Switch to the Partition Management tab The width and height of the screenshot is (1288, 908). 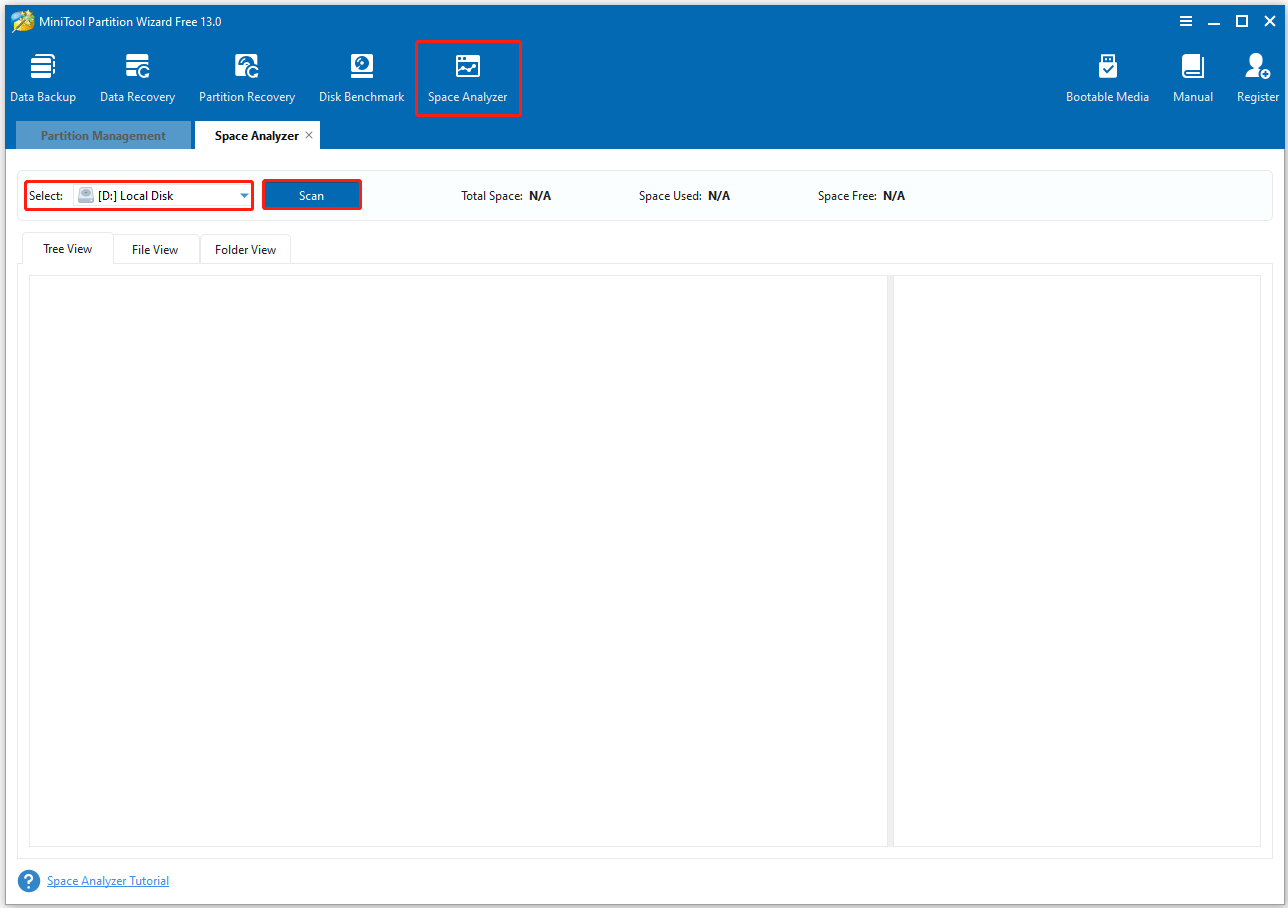[103, 135]
